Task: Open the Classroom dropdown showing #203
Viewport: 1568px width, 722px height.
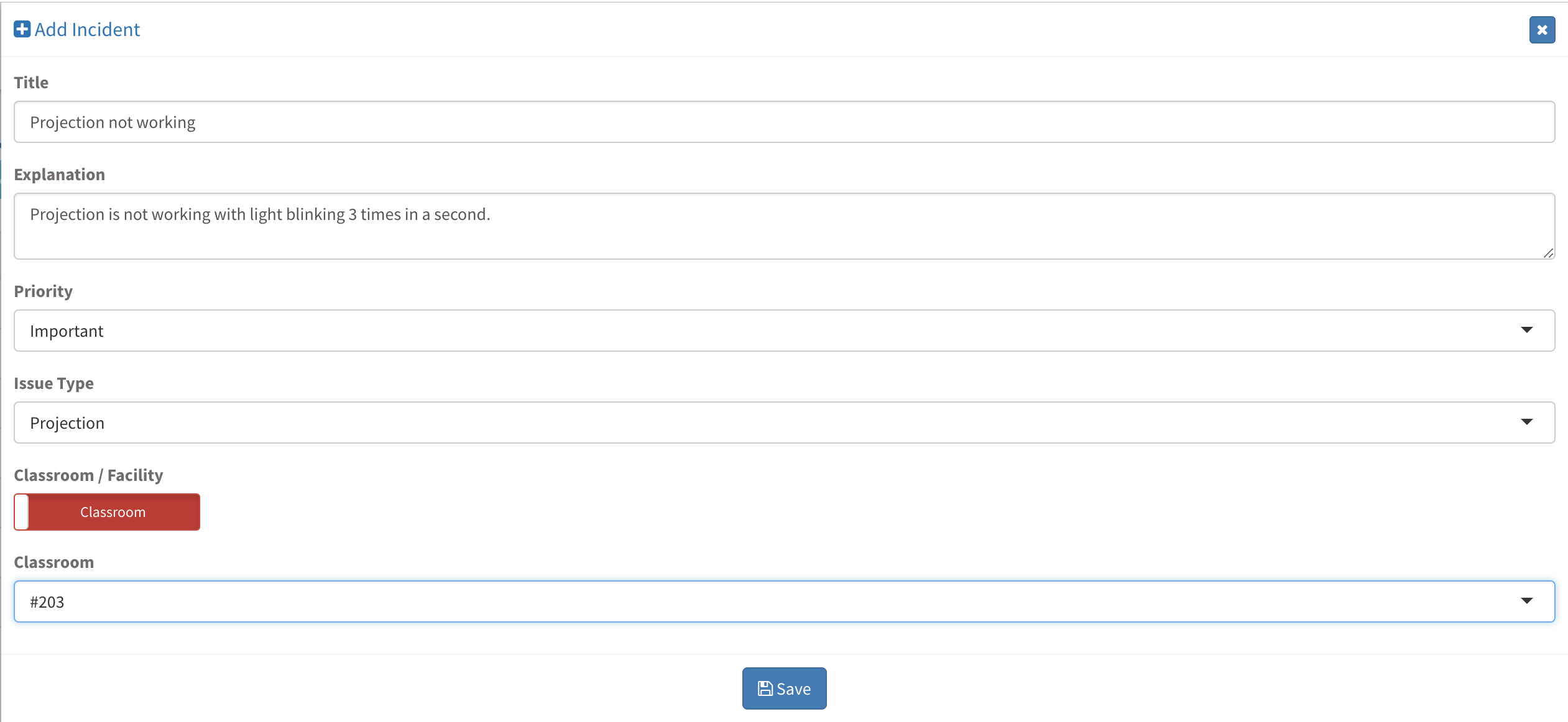Action: [x=783, y=601]
